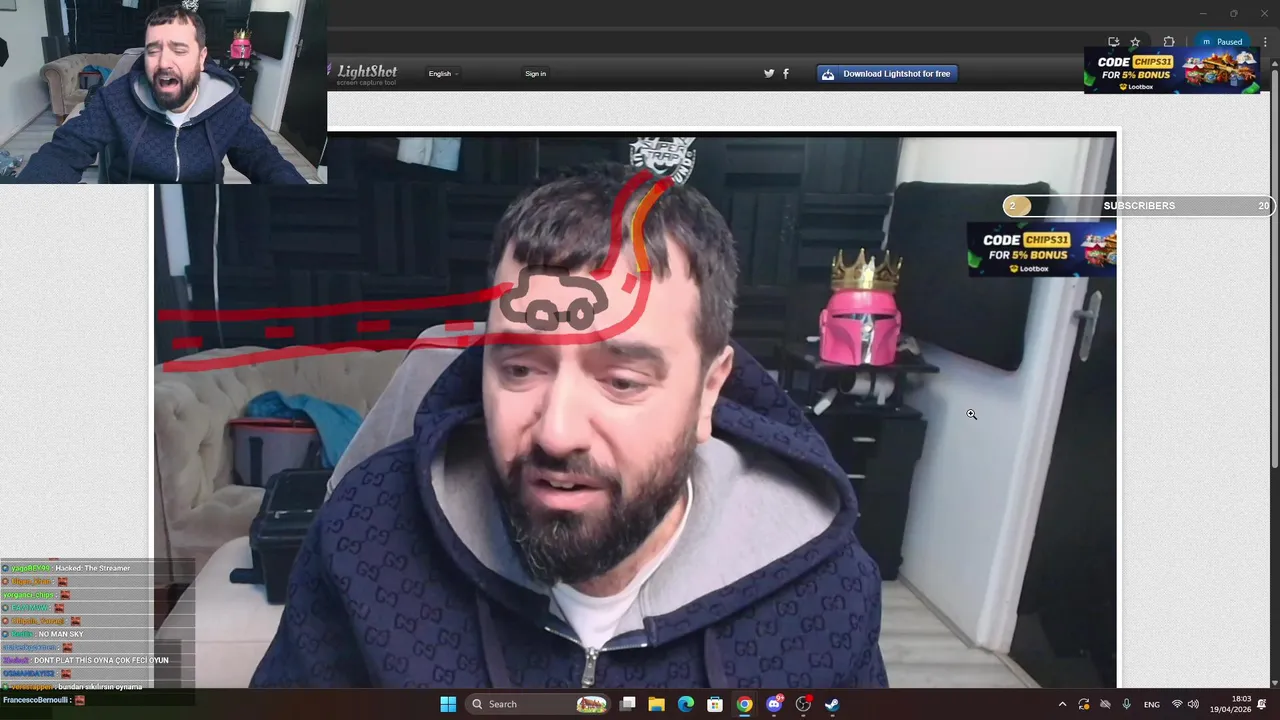Viewport: 1280px width, 720px height.
Task: Click the chat message 'NO MAN SKY'
Action: tap(61, 634)
